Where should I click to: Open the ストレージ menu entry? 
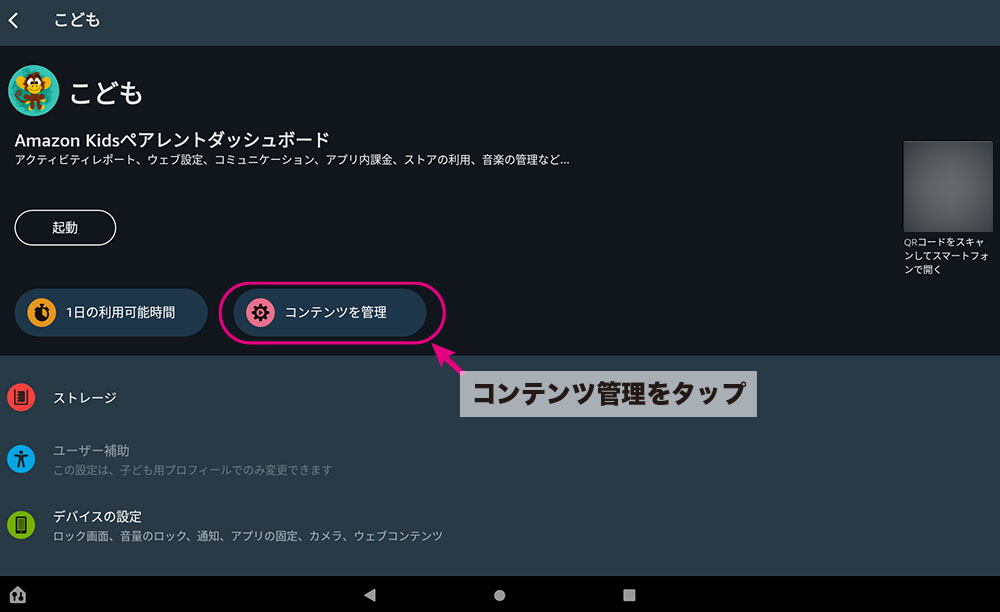pyautogui.click(x=85, y=398)
